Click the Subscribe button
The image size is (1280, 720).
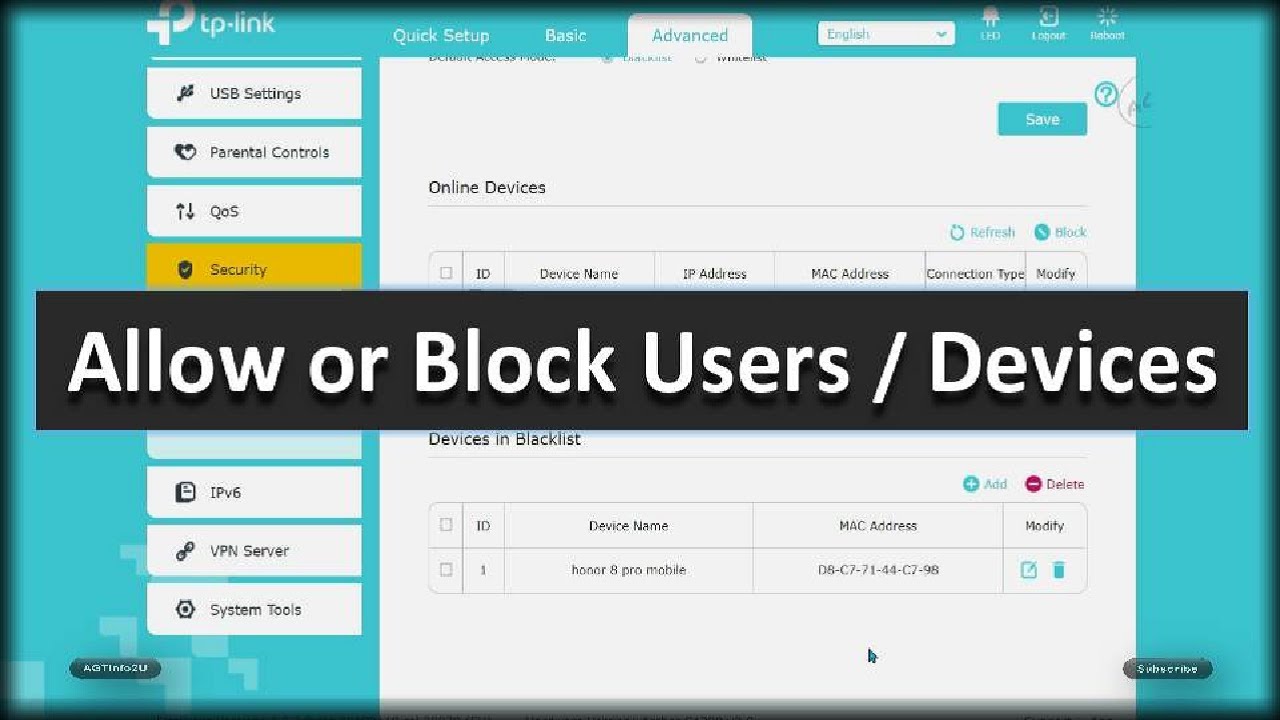(1167, 668)
